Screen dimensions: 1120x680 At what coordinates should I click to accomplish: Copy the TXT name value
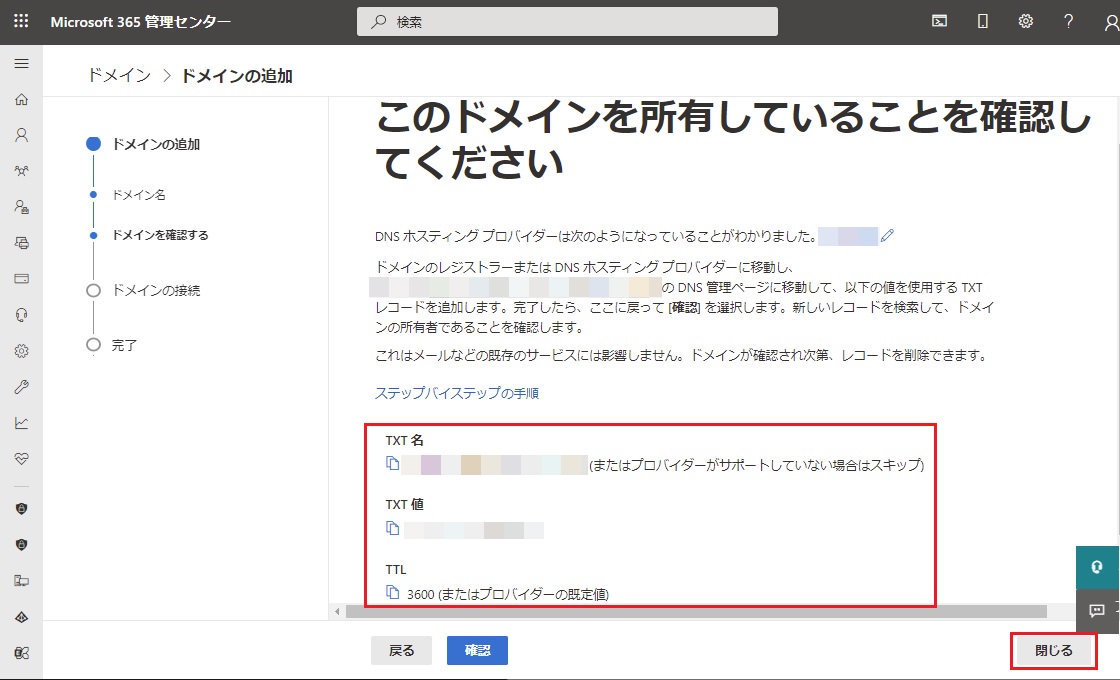(x=393, y=464)
